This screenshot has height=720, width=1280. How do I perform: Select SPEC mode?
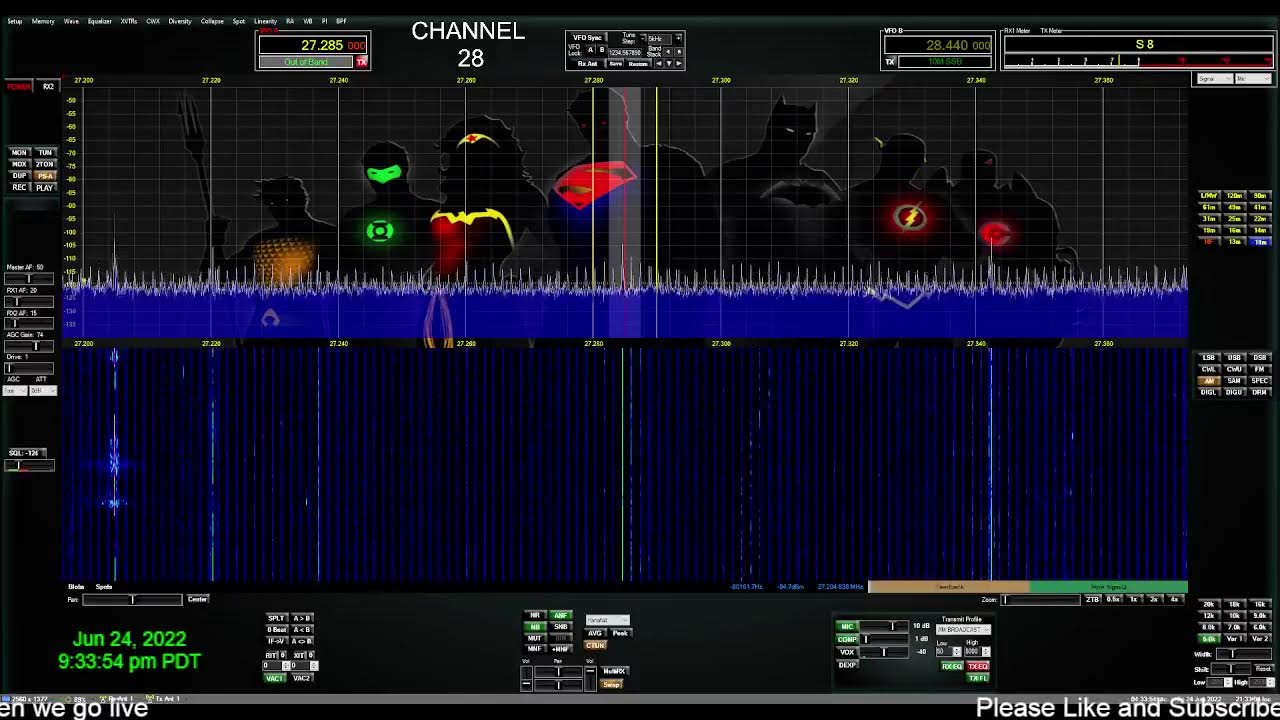click(x=1260, y=381)
